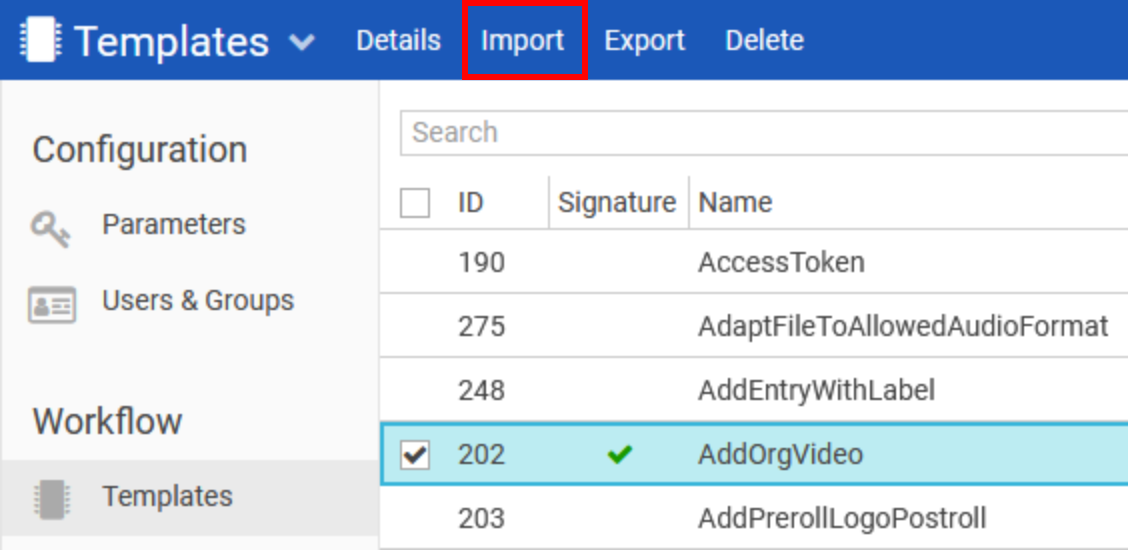Viewport: 1130px width, 552px height.
Task: Sort by the ID column header
Action: 471,203
